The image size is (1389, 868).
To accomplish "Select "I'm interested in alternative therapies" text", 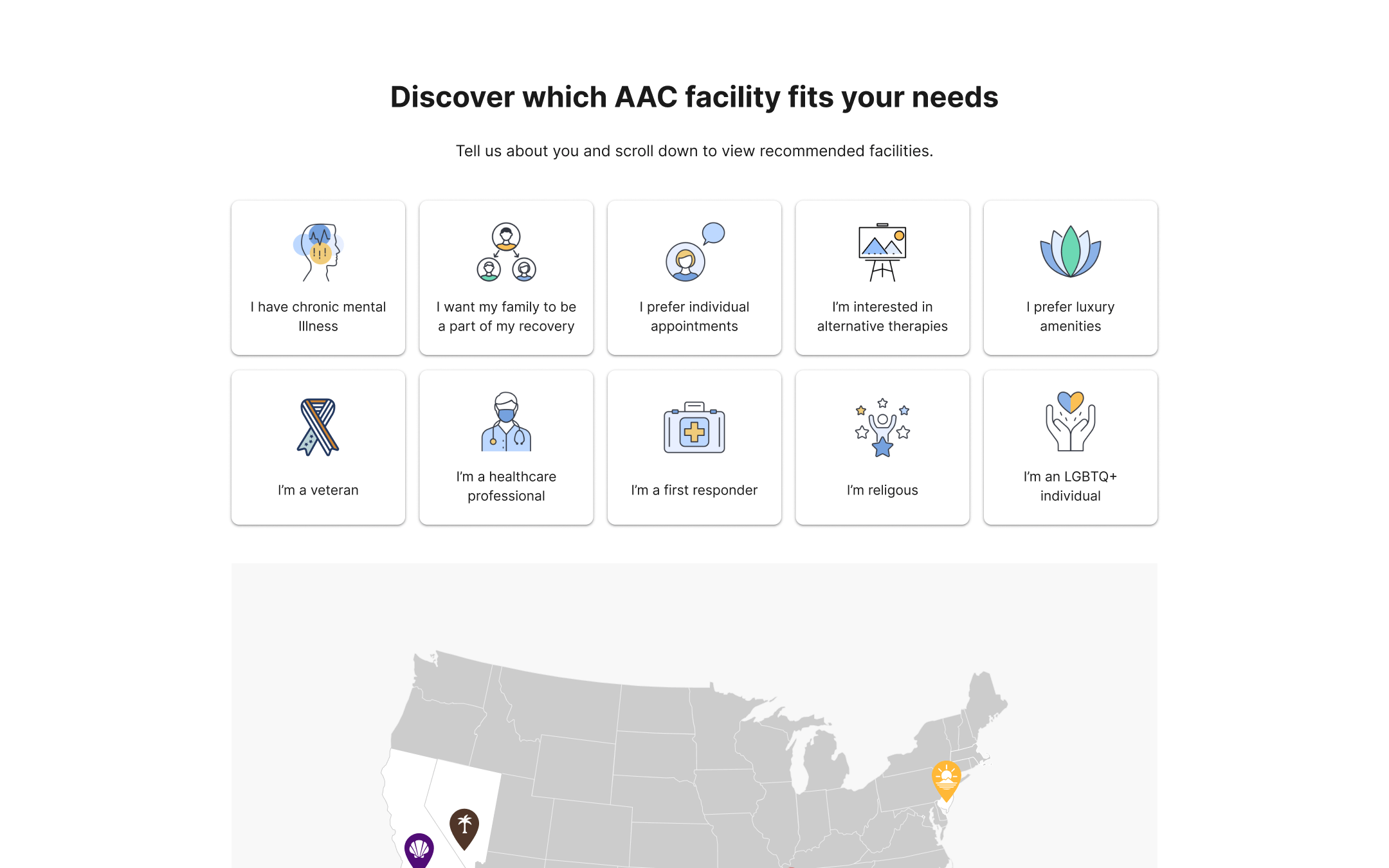I will point(882,316).
